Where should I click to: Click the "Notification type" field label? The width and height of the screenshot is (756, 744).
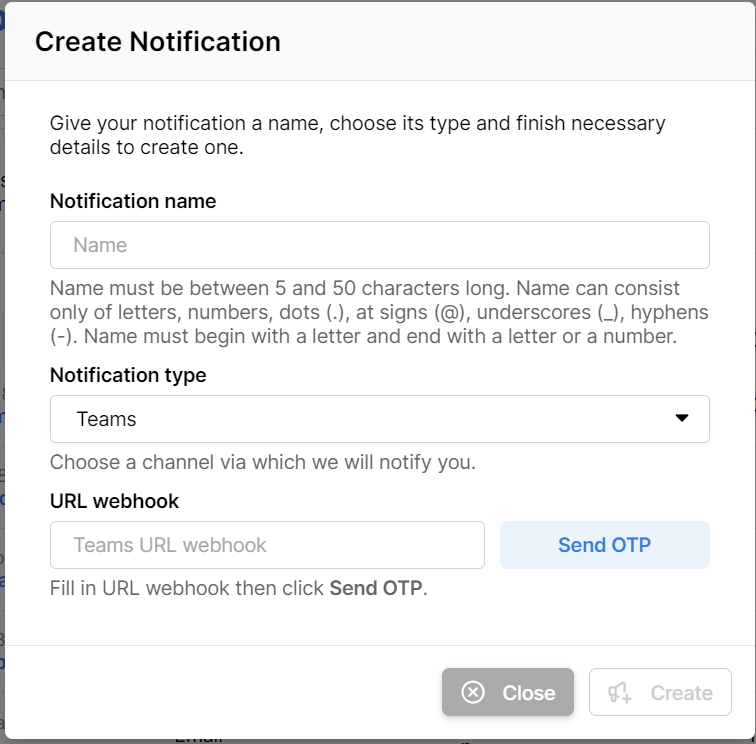pos(128,375)
